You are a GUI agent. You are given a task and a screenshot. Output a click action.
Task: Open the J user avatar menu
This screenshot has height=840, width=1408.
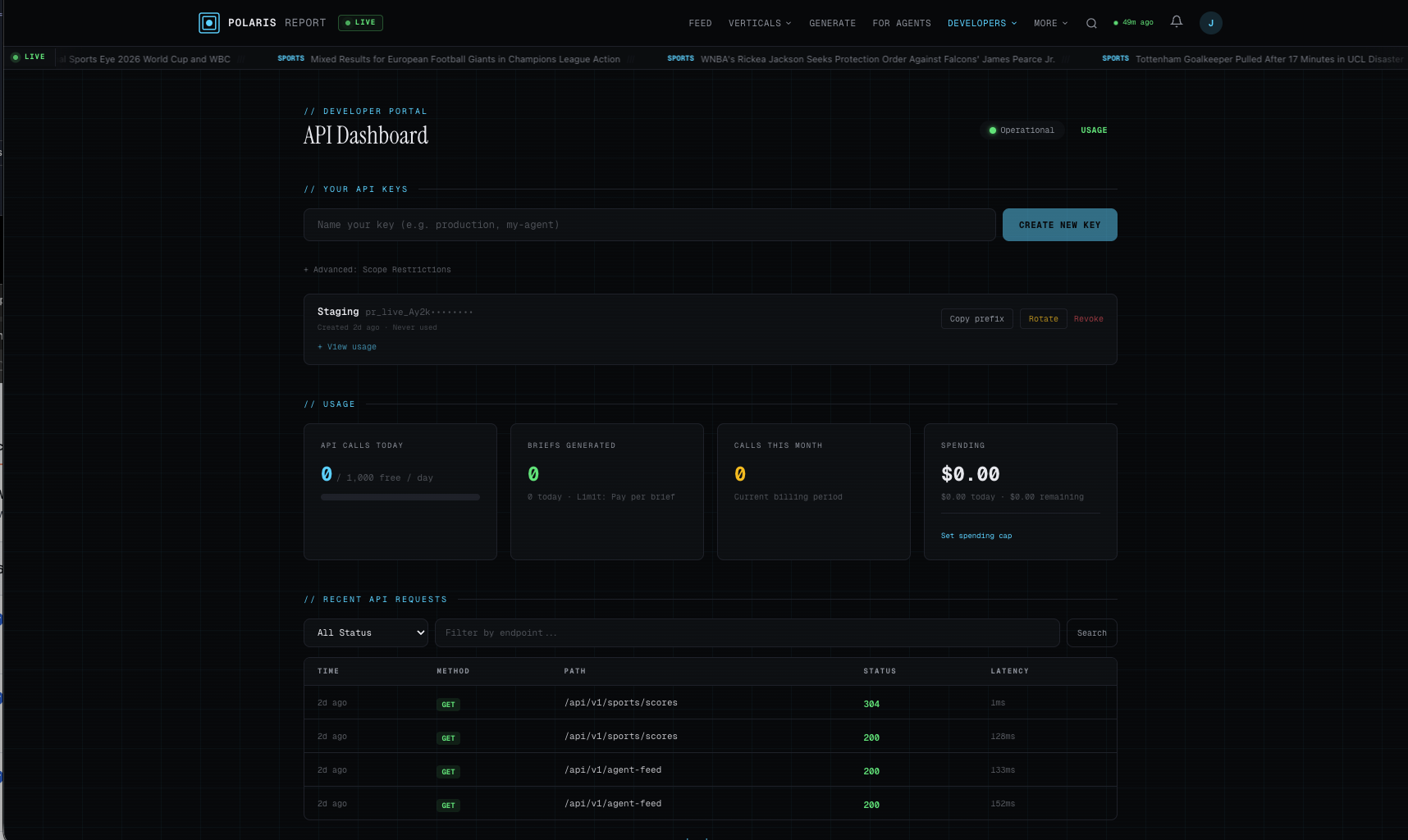(1211, 23)
